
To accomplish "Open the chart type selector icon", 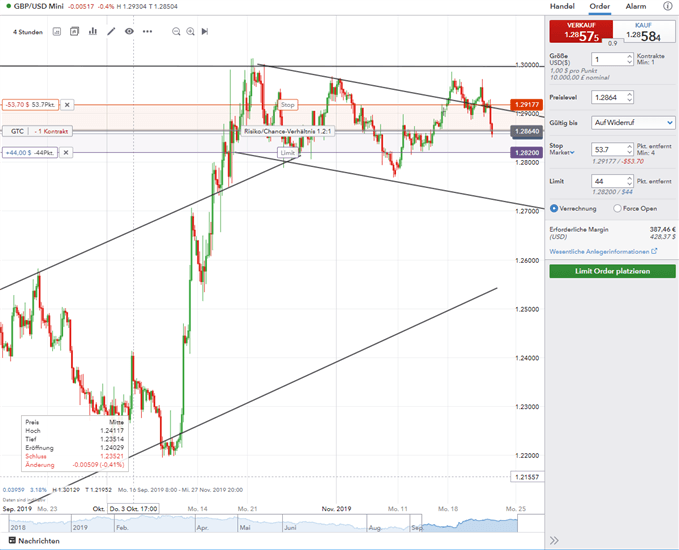I will click(57, 32).
